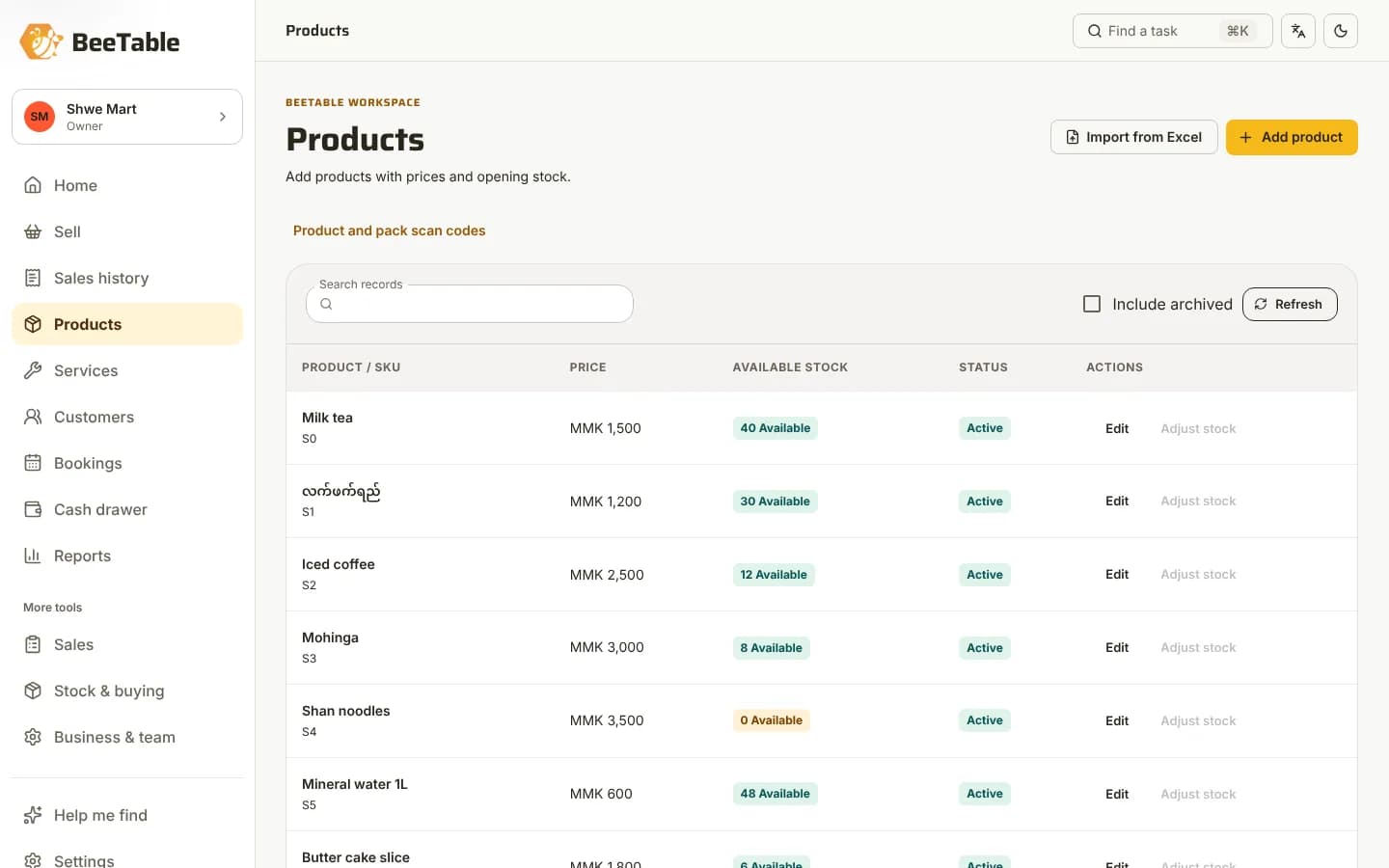The height and width of the screenshot is (868, 1389).
Task: Edit the Shan noodles product
Action: click(x=1117, y=720)
